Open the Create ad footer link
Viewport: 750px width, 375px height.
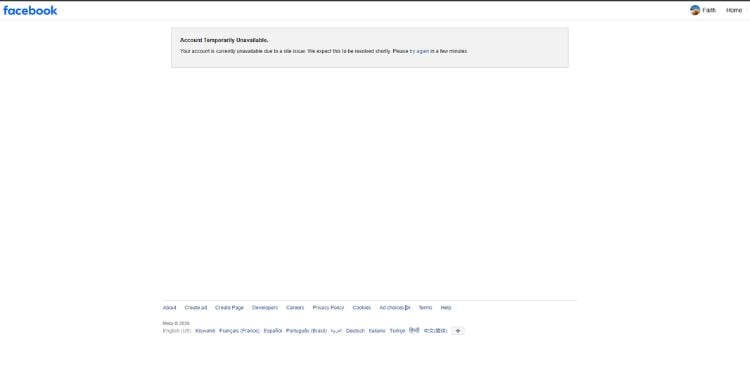(196, 308)
